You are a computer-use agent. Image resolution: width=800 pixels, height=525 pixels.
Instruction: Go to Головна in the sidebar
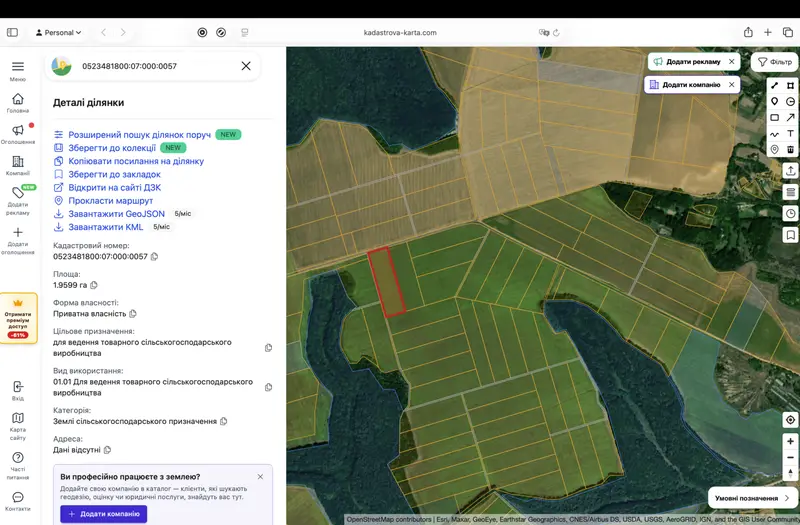coord(18,103)
